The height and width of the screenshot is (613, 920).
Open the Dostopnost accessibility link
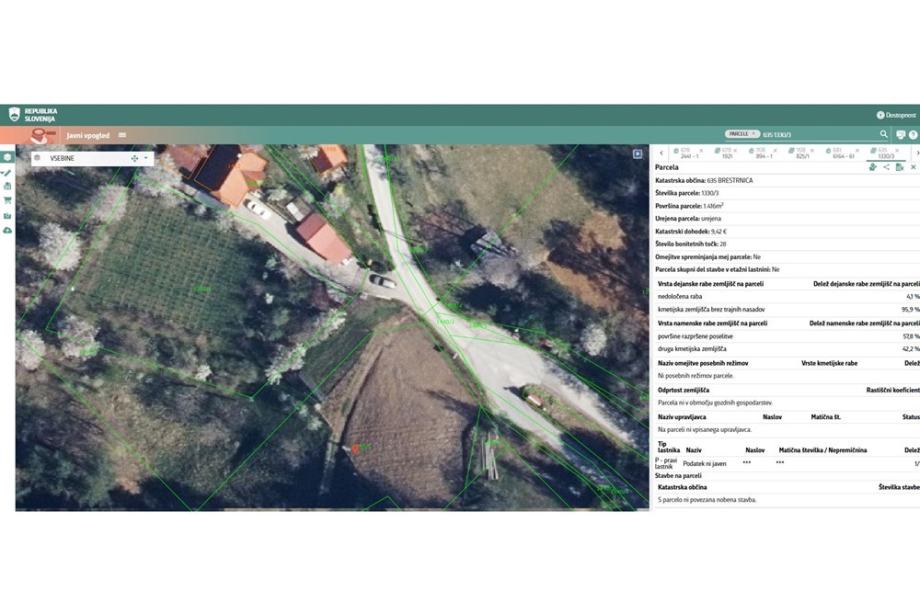[896, 115]
